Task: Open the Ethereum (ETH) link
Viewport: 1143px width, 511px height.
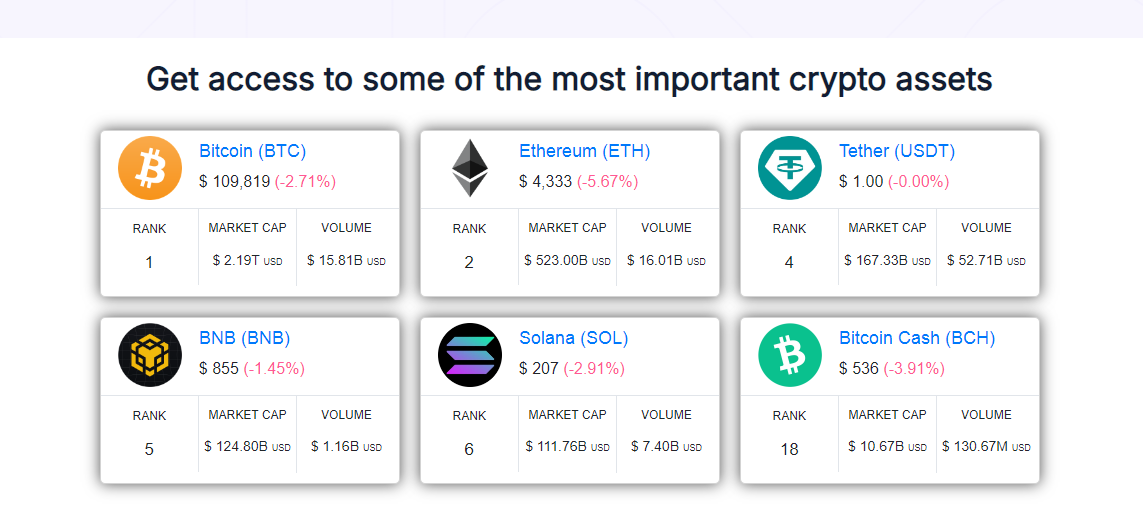Action: tap(584, 151)
